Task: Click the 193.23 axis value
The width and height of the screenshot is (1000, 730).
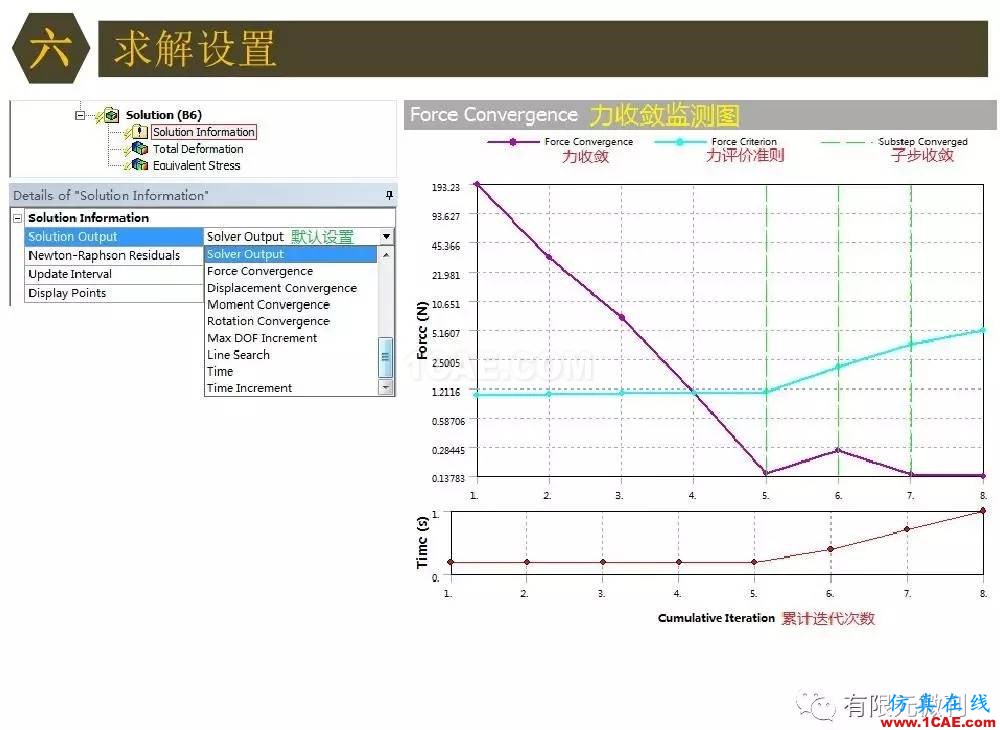Action: [446, 187]
